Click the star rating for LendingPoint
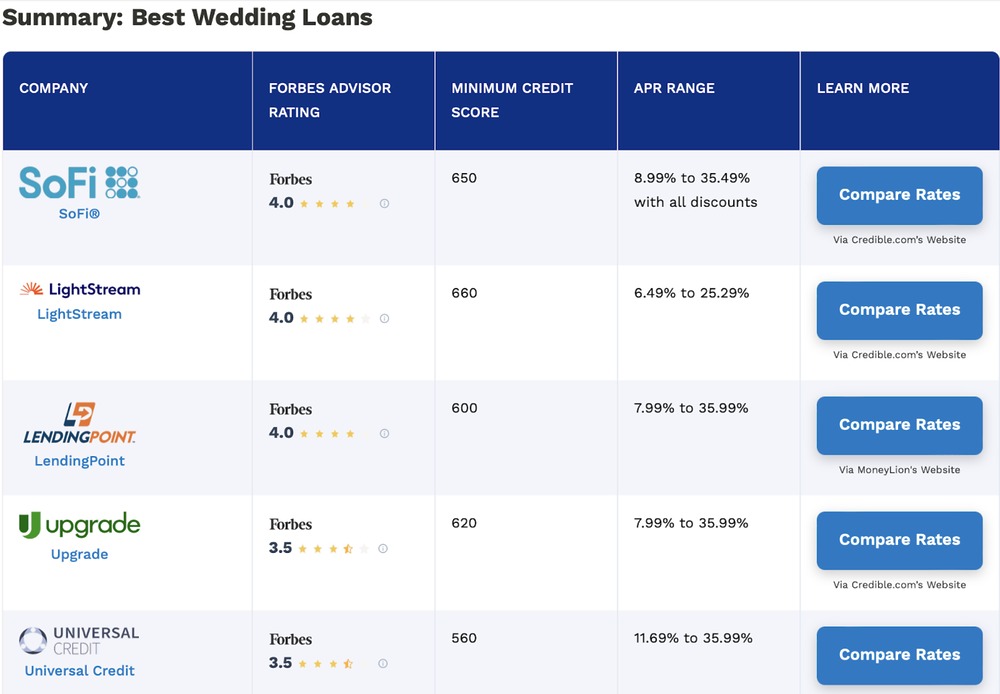This screenshot has height=694, width=1000. [335, 434]
